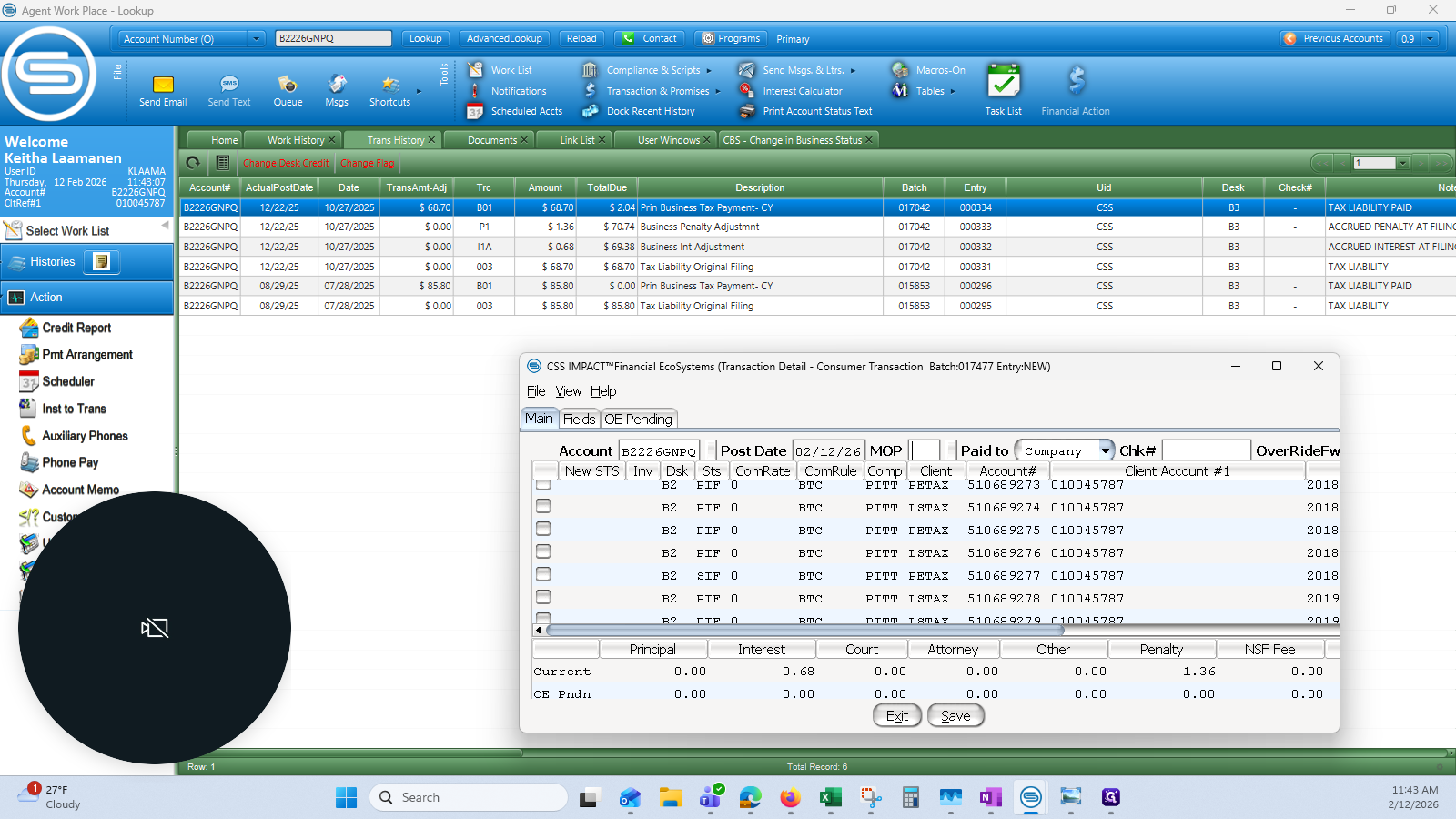The width and height of the screenshot is (1456, 819).
Task: Open the View menu in Transaction Detail
Action: coord(568,391)
